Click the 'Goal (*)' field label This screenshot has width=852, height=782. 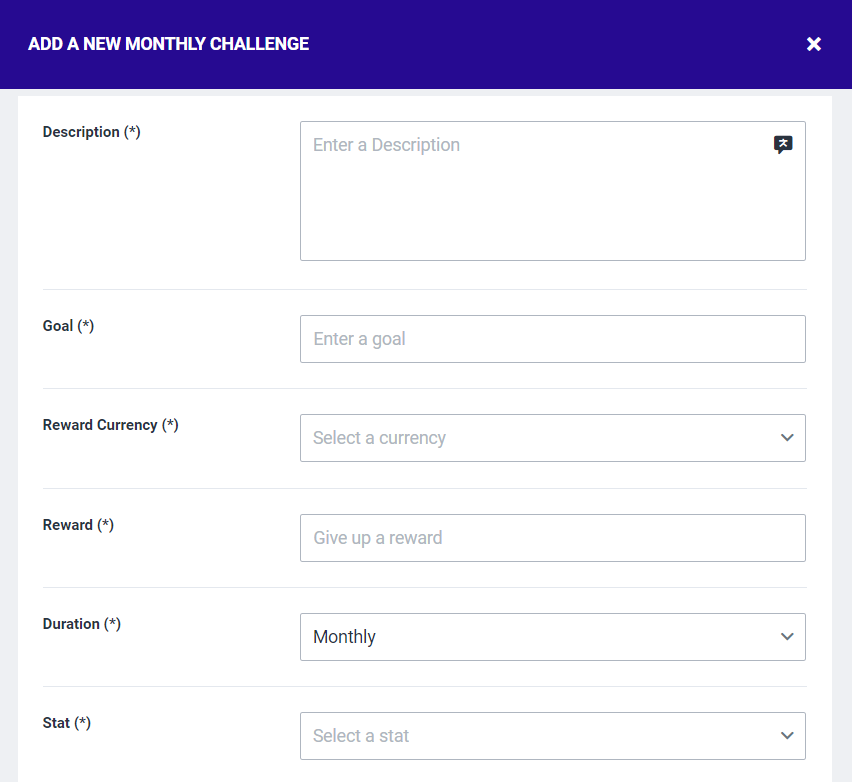(x=68, y=326)
